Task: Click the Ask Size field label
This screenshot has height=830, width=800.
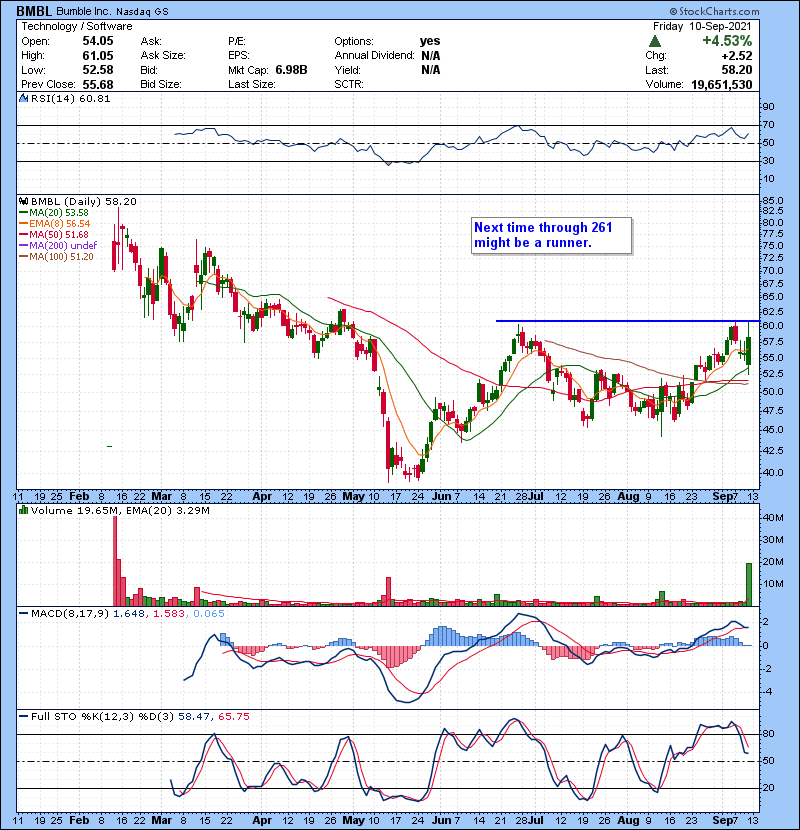Action: [163, 55]
